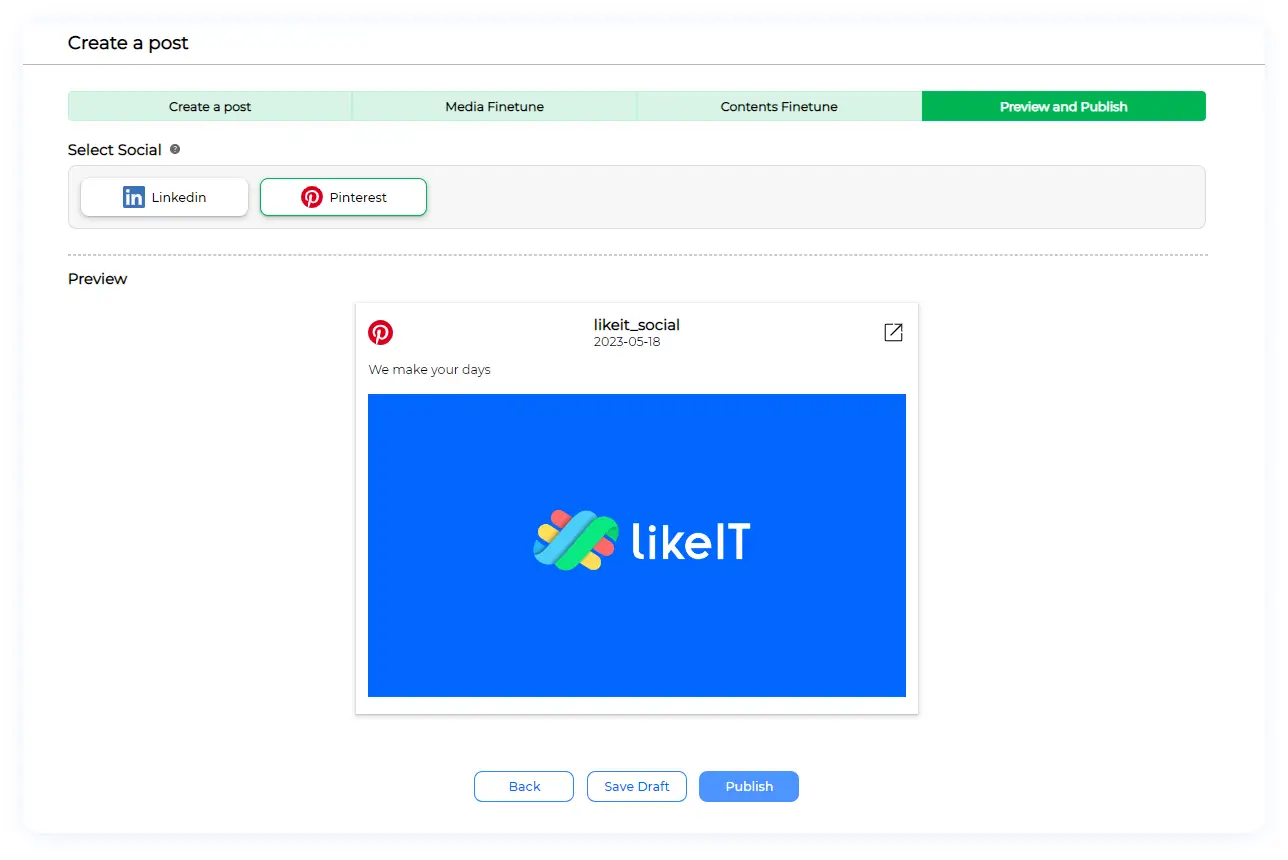Go to the Create a post step
Image resolution: width=1288 pixels, height=860 pixels.
(210, 106)
